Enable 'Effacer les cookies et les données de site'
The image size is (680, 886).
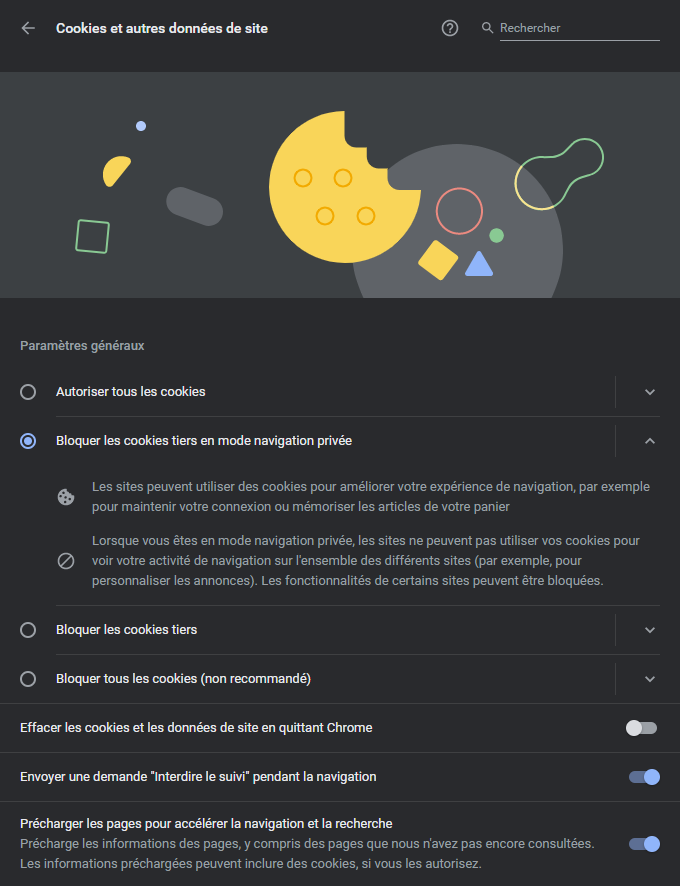(643, 729)
